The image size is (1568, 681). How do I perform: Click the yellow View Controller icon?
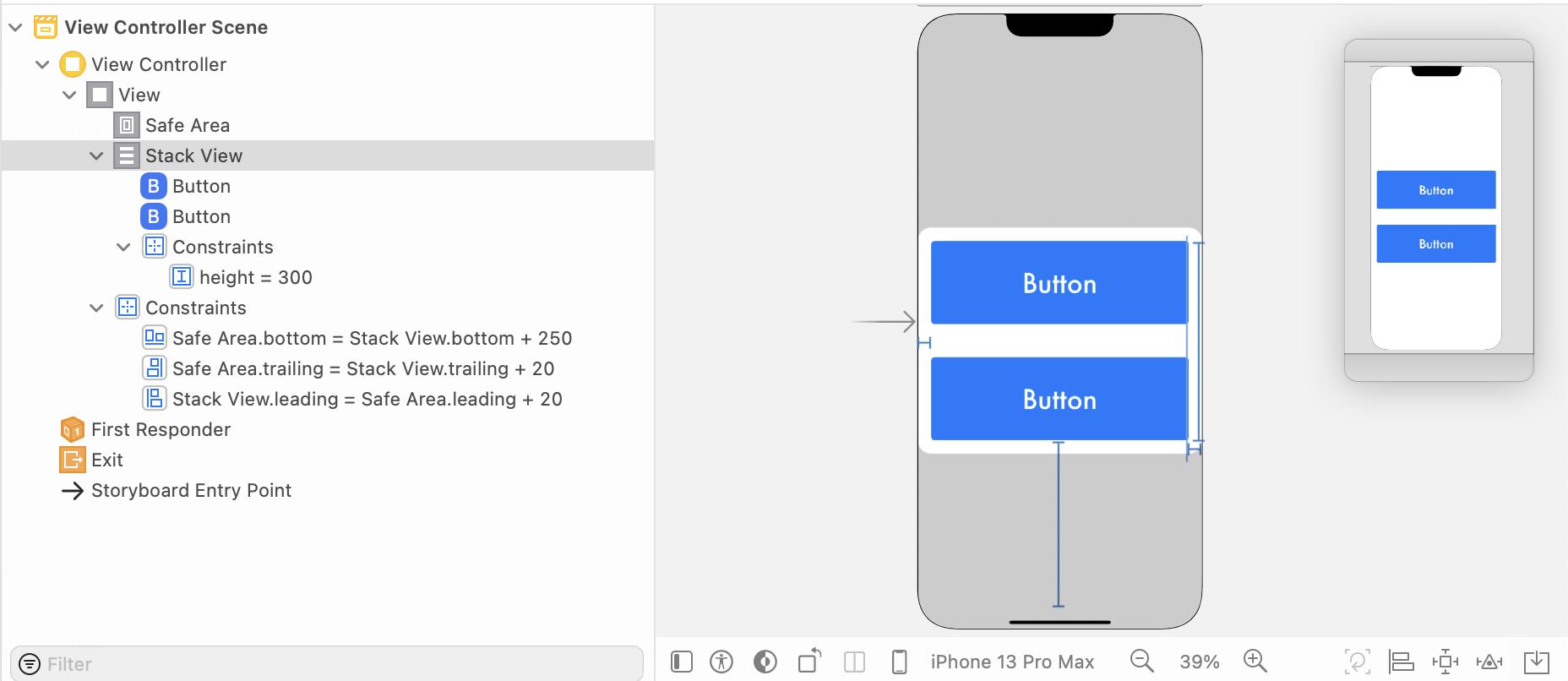(x=73, y=64)
